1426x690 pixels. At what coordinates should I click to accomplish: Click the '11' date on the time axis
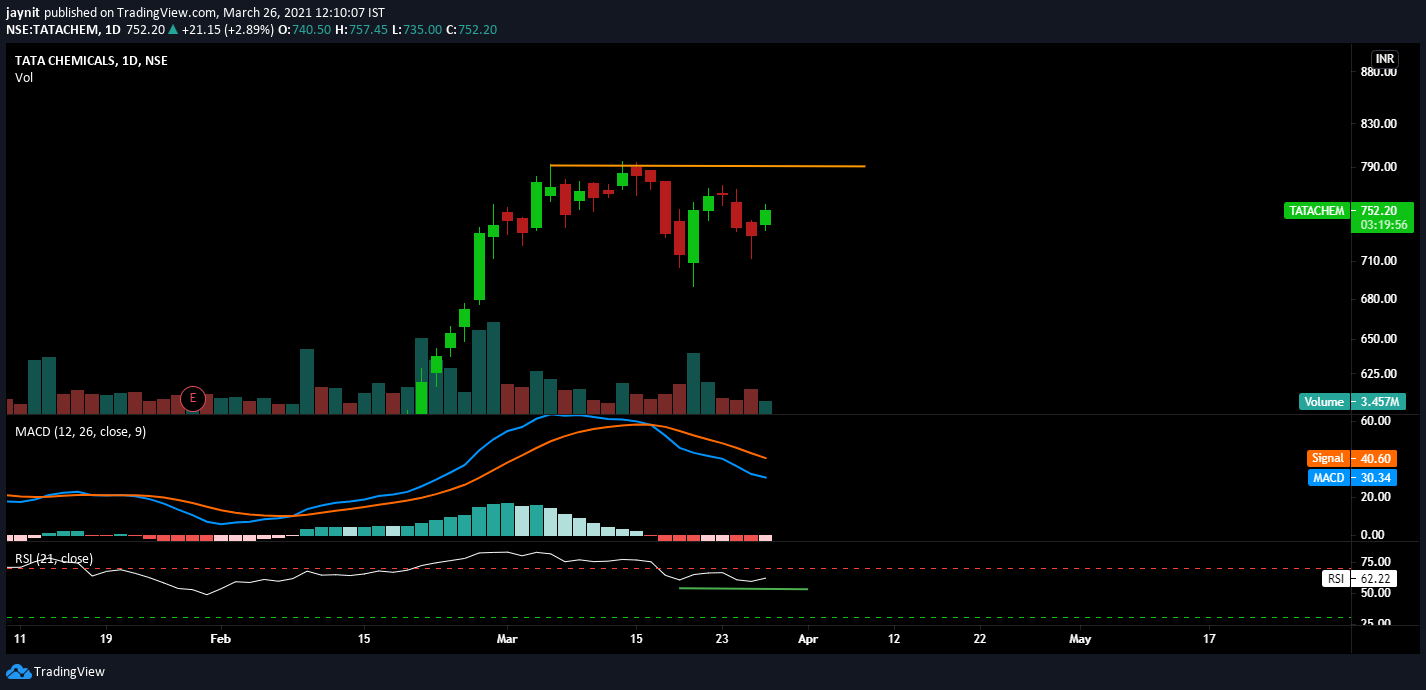pyautogui.click(x=22, y=638)
